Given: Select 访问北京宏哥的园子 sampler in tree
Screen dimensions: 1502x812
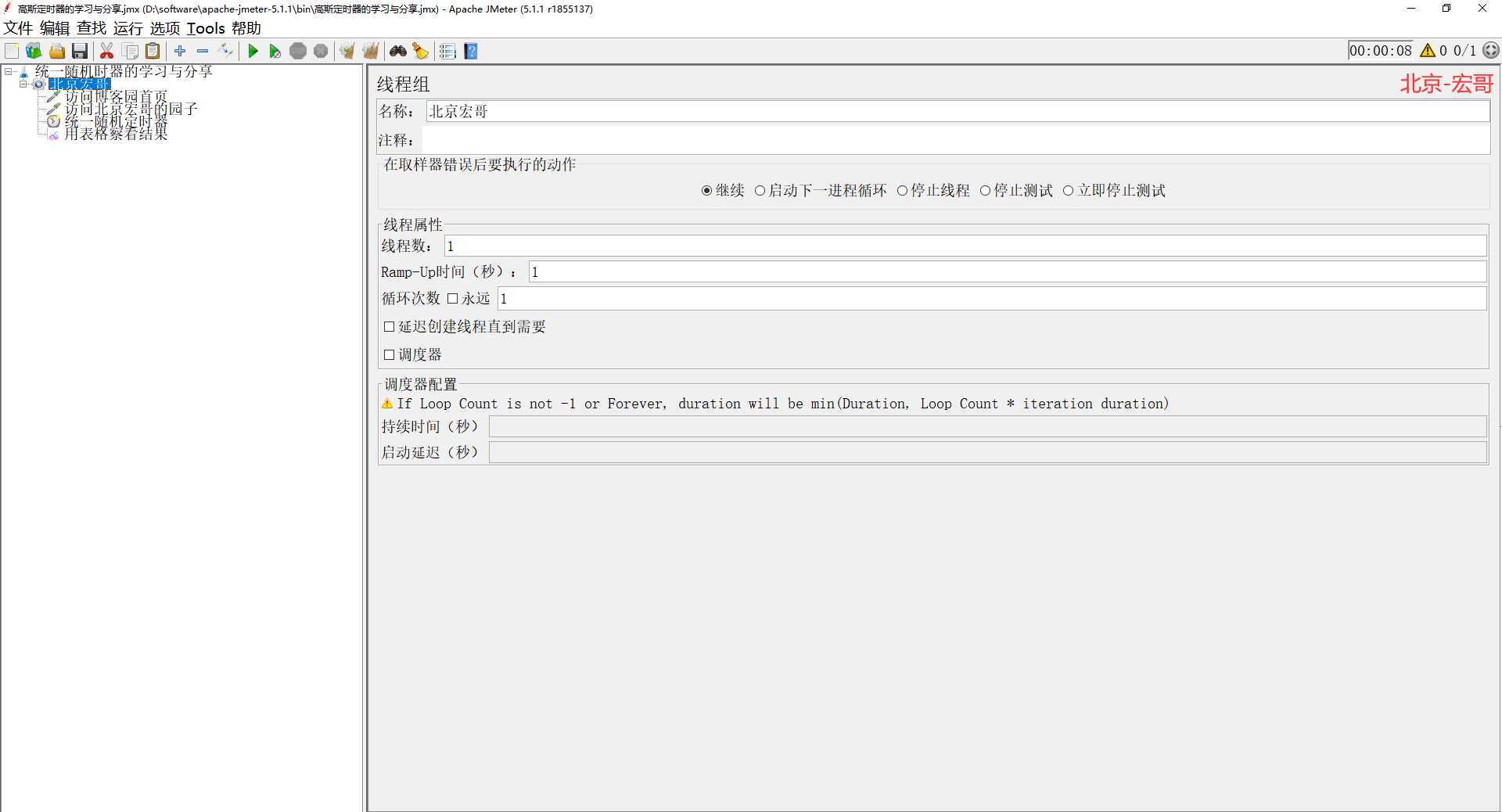Looking at the screenshot, I should pyautogui.click(x=131, y=109).
